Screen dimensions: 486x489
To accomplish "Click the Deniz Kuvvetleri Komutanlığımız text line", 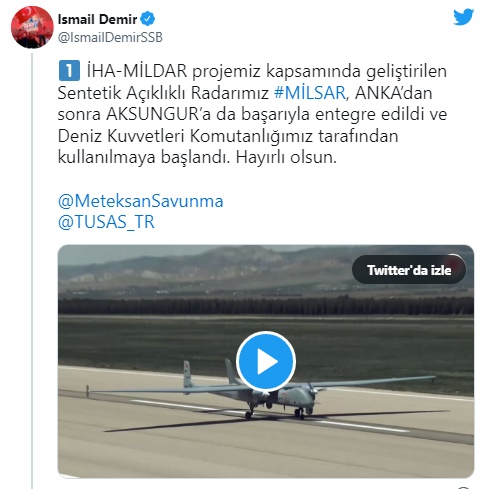I will (228, 136).
